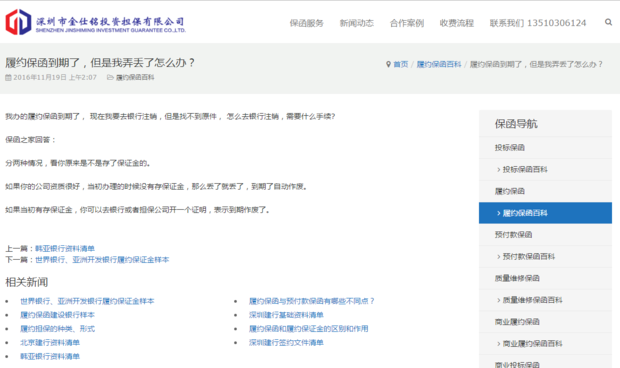Open 新闻动态 navigation menu
The image size is (620, 368).
point(357,23)
